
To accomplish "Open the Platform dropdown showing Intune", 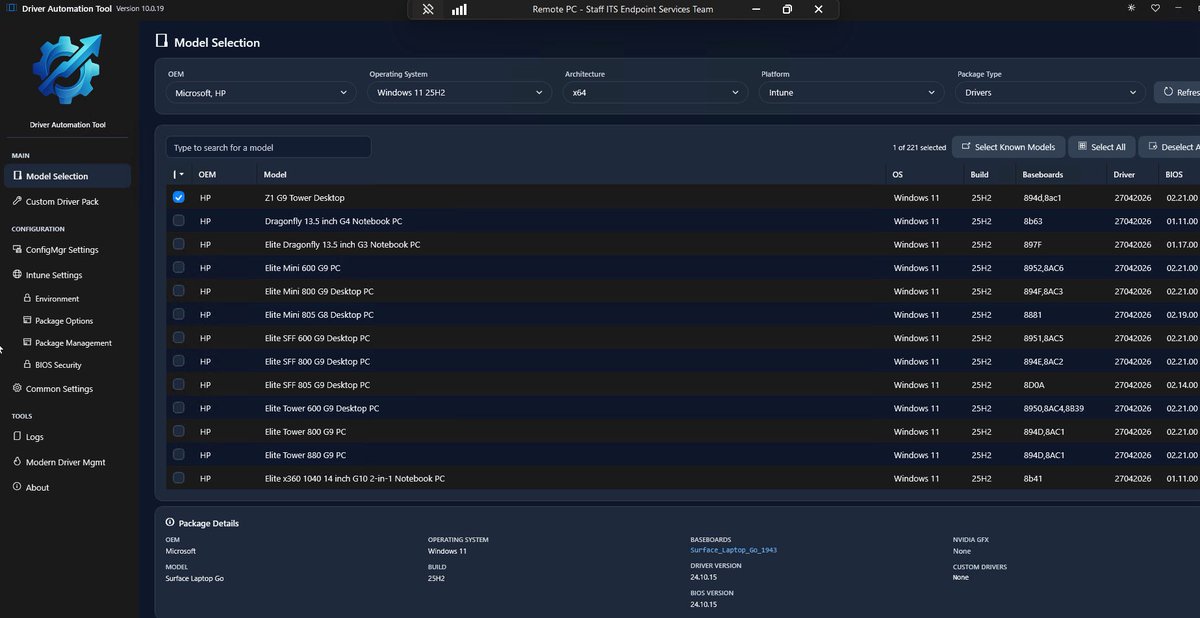I will (851, 92).
